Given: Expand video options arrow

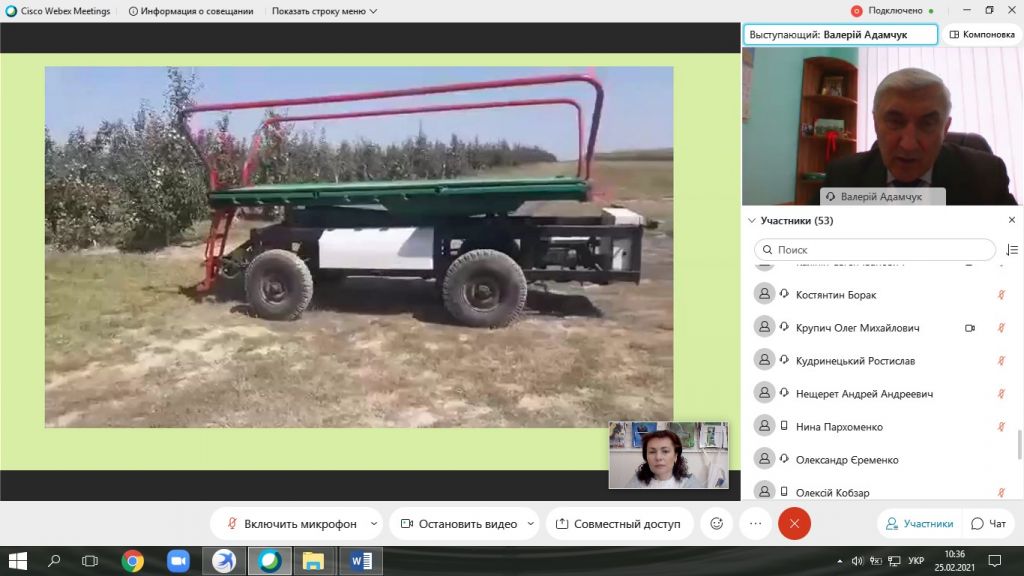Looking at the screenshot, I should pyautogui.click(x=530, y=523).
